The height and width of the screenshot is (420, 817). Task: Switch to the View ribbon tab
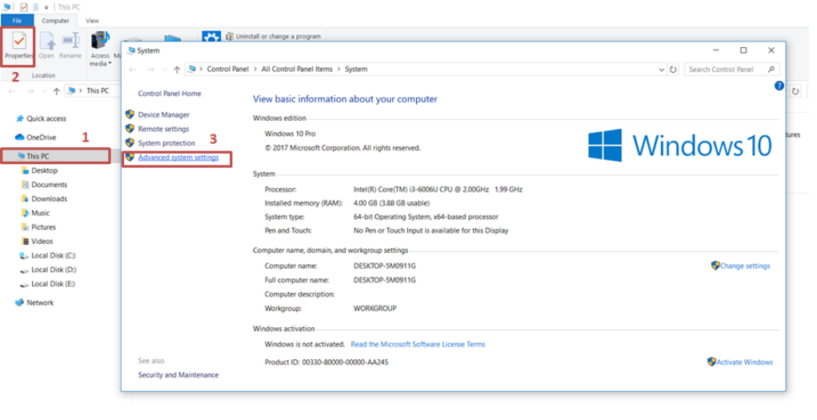92,20
